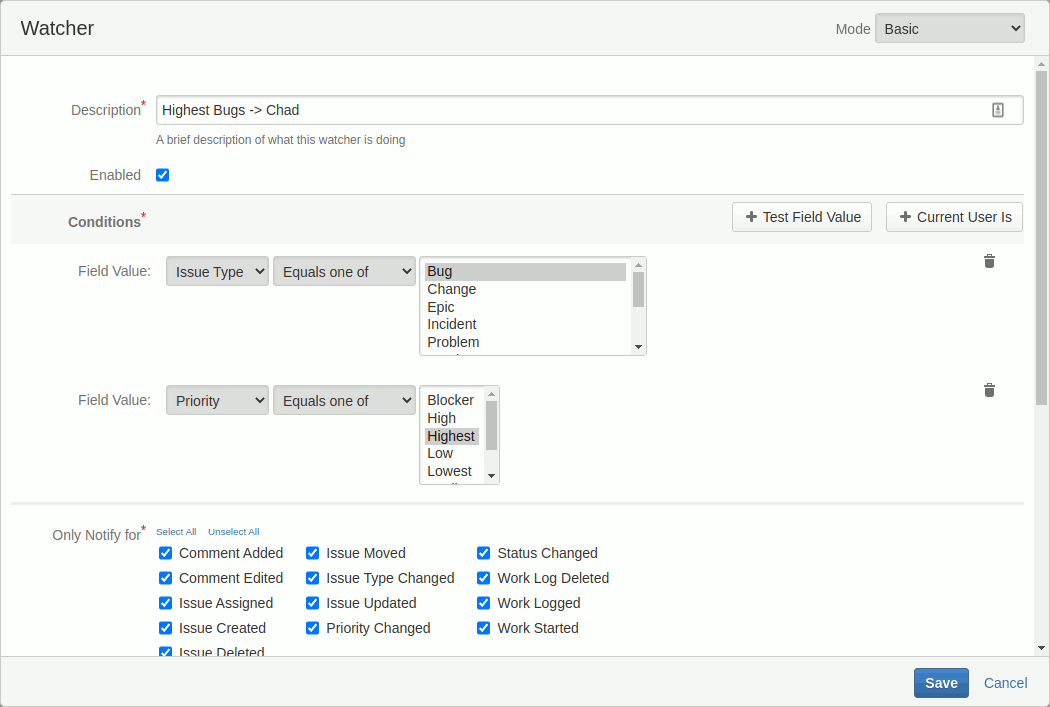Toggle Work Log Deleted checkbox

483,578
